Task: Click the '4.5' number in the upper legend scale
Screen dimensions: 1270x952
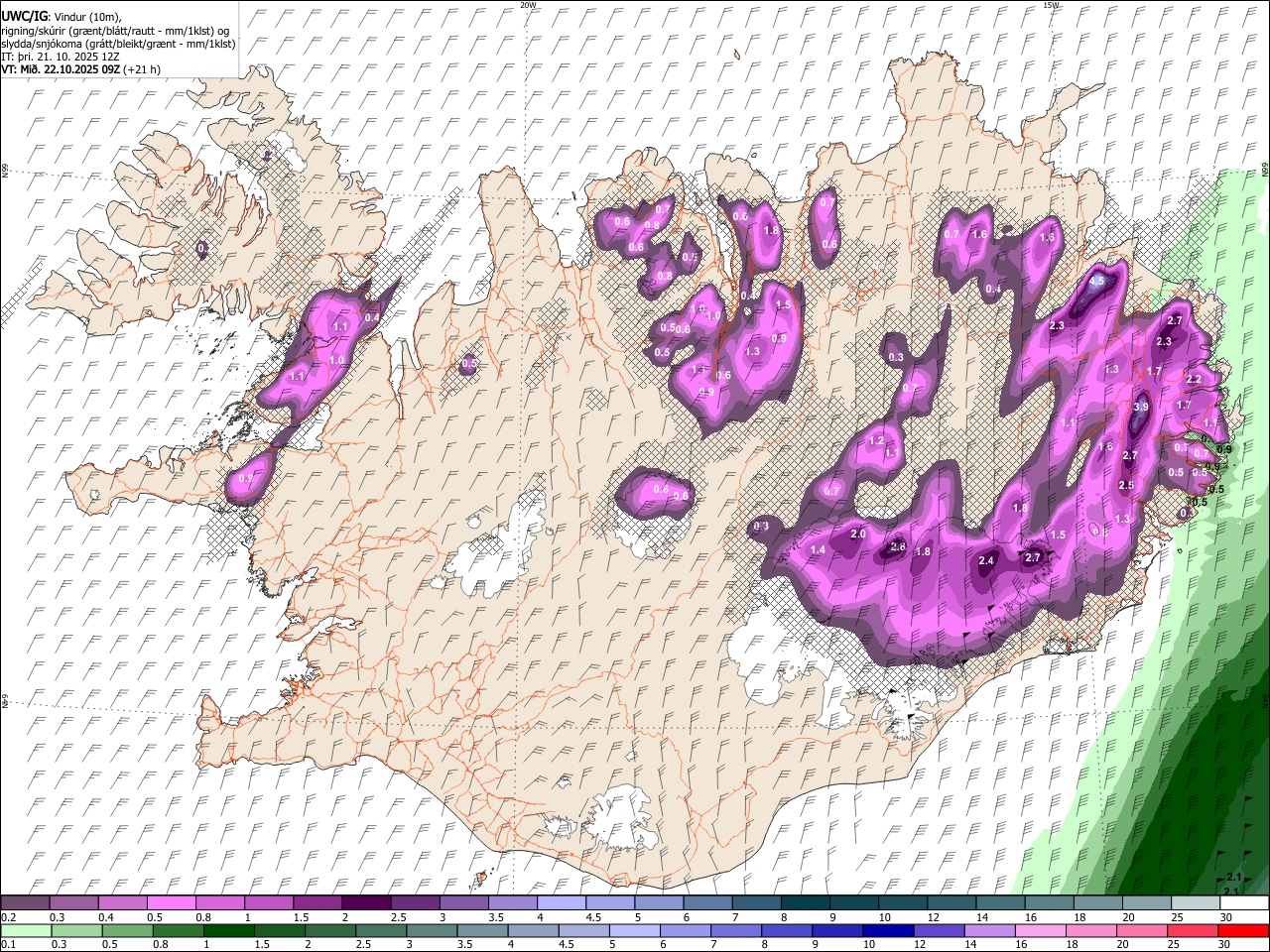Action: coord(593,917)
